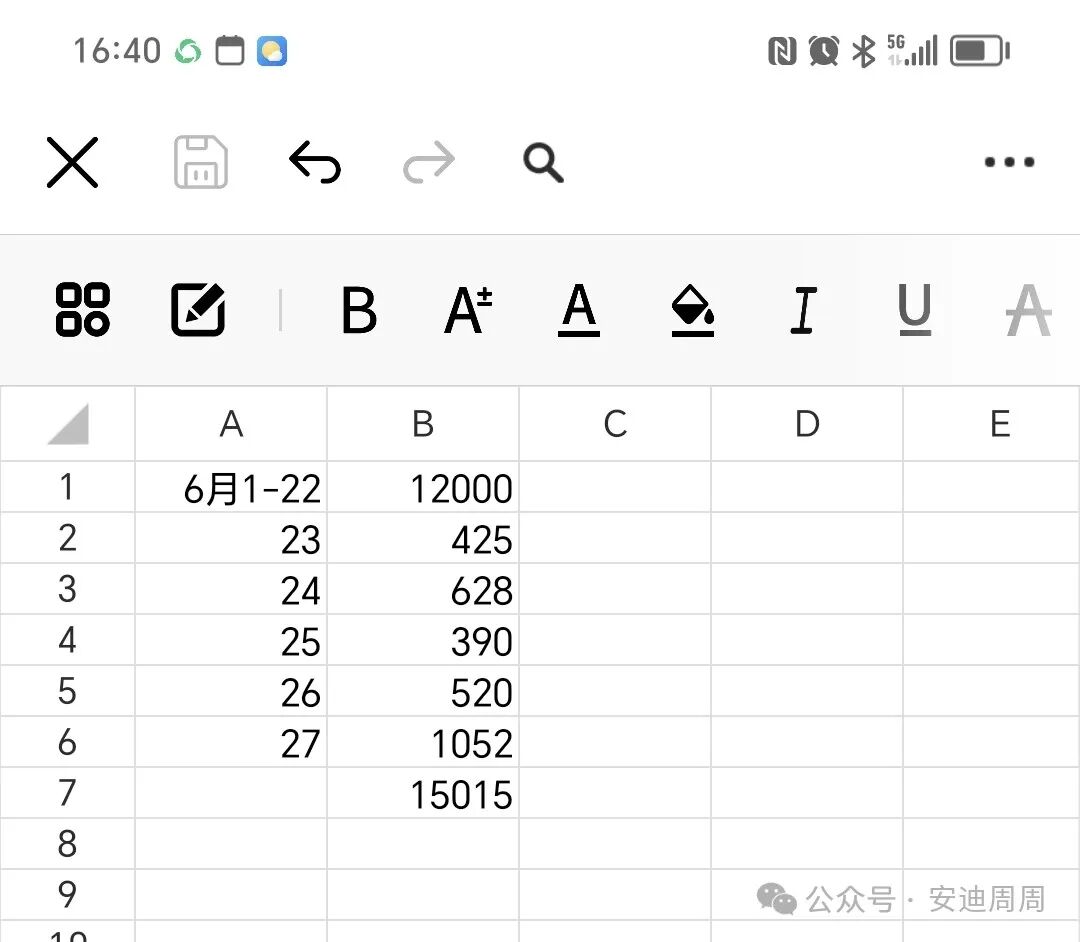Image resolution: width=1080 pixels, height=942 pixels.
Task: Select column D header
Action: pos(807,424)
